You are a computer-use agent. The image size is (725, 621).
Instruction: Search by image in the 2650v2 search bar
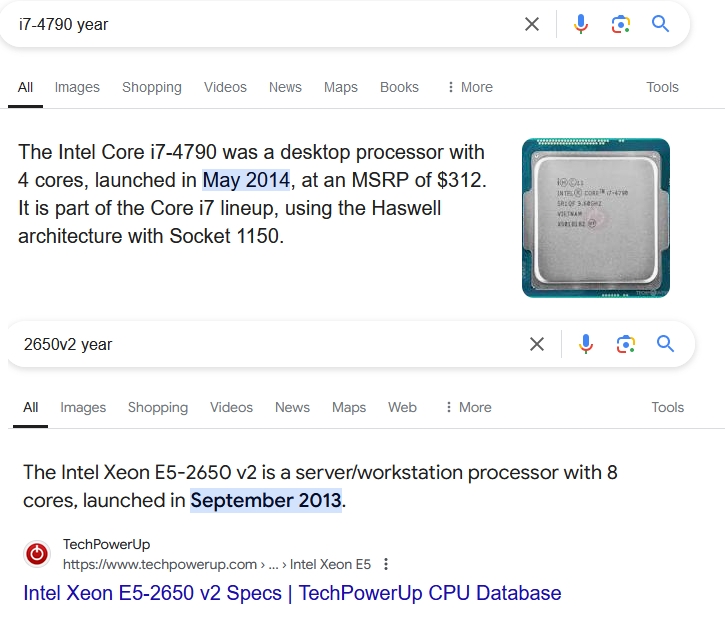(626, 344)
